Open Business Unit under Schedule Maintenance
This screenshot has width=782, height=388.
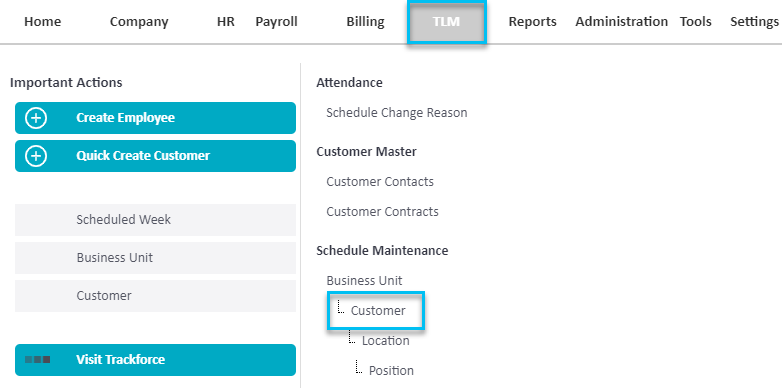coord(364,280)
